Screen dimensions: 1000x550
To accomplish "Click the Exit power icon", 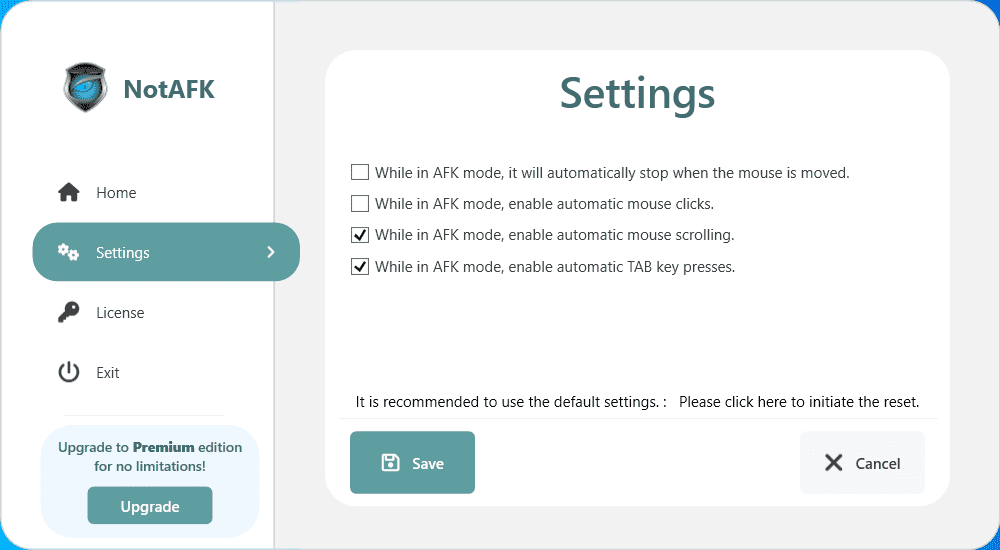I will pos(68,372).
